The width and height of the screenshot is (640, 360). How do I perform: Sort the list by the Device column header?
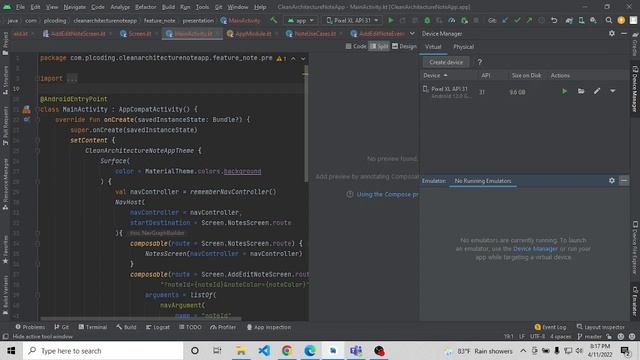pos(436,76)
